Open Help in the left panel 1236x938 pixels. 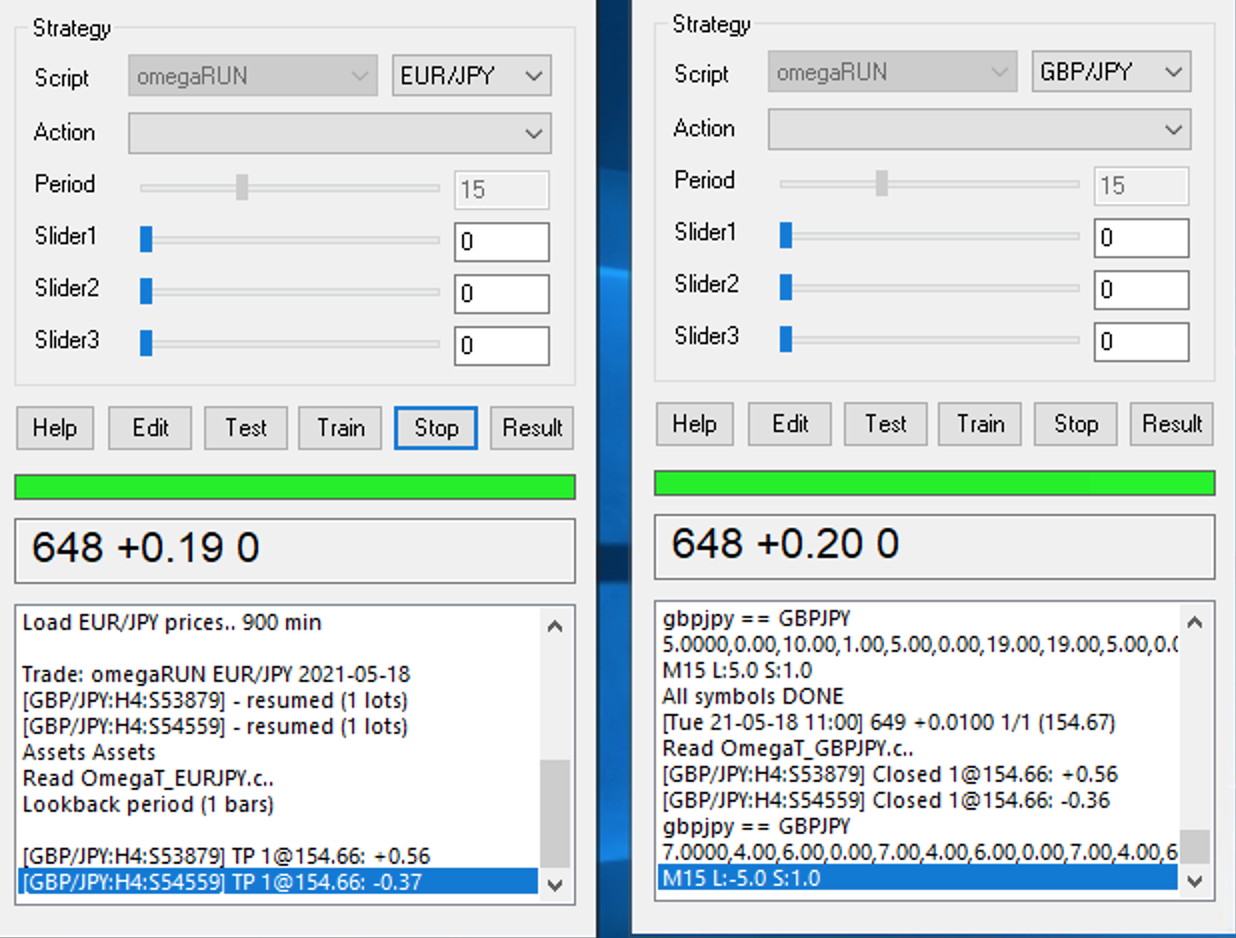54,428
